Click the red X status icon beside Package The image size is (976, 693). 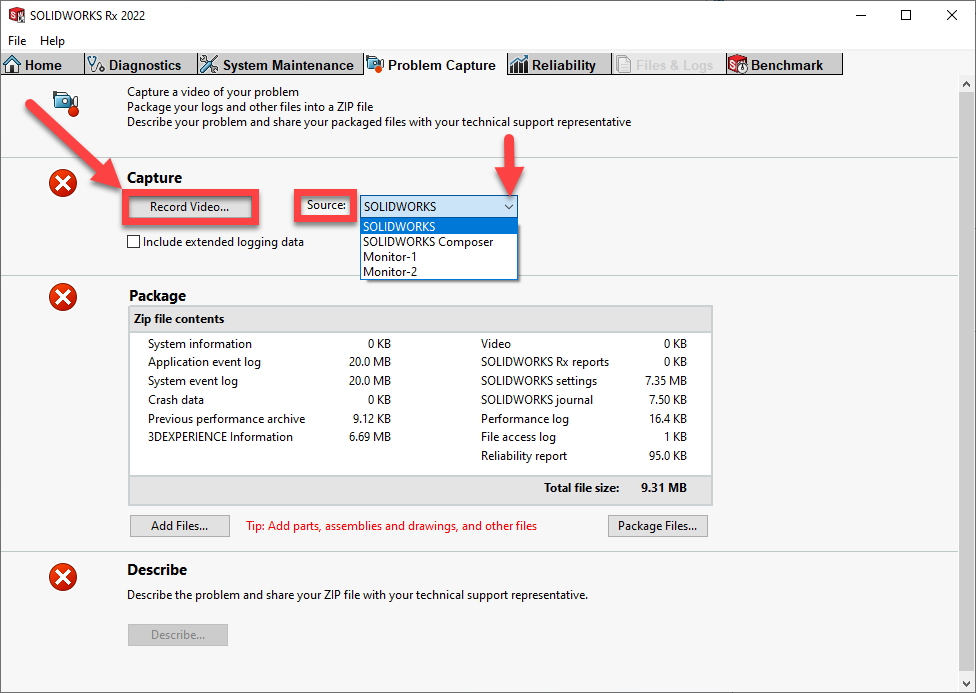pyautogui.click(x=63, y=297)
